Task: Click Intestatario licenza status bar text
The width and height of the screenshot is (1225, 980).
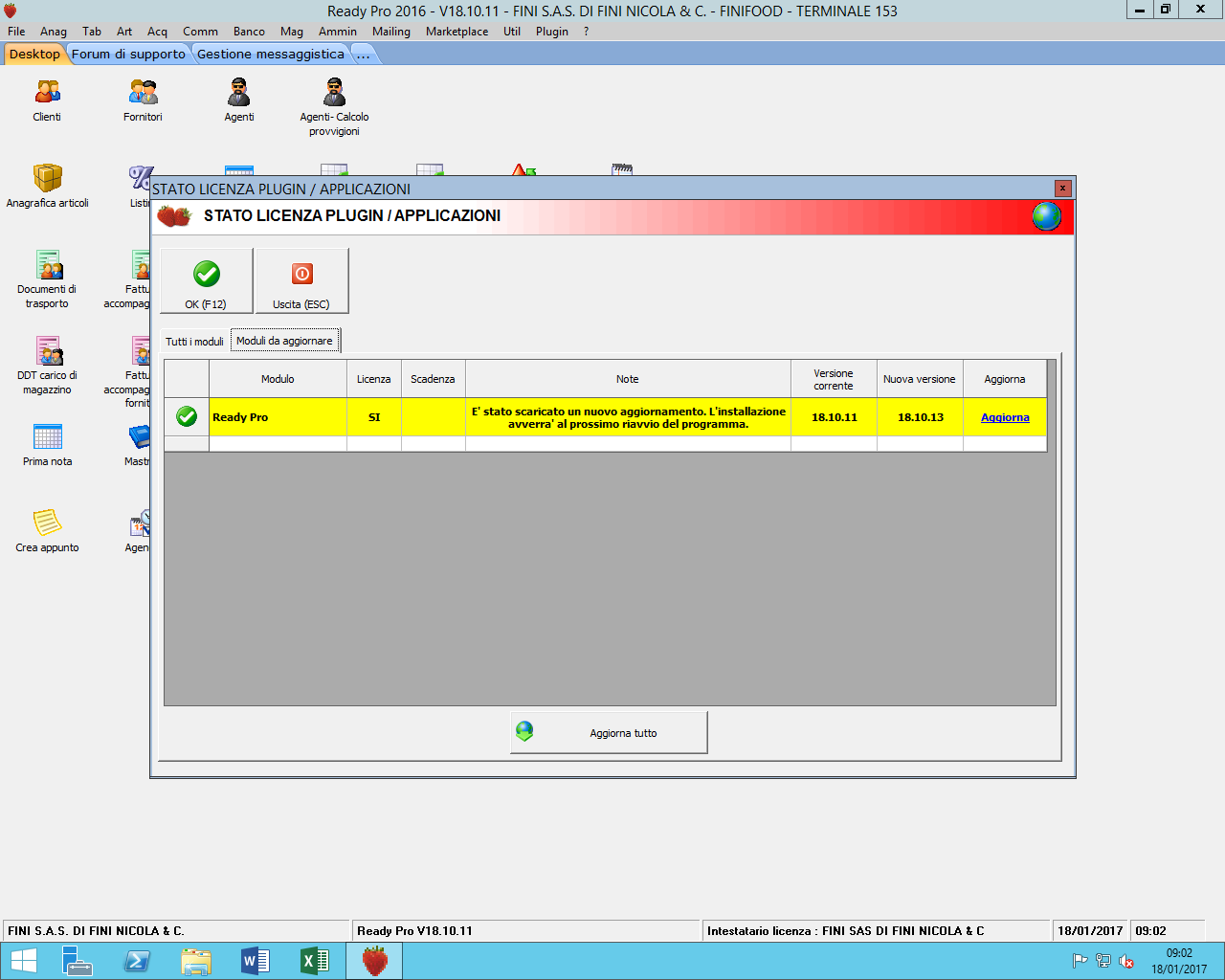Action: coord(845,930)
